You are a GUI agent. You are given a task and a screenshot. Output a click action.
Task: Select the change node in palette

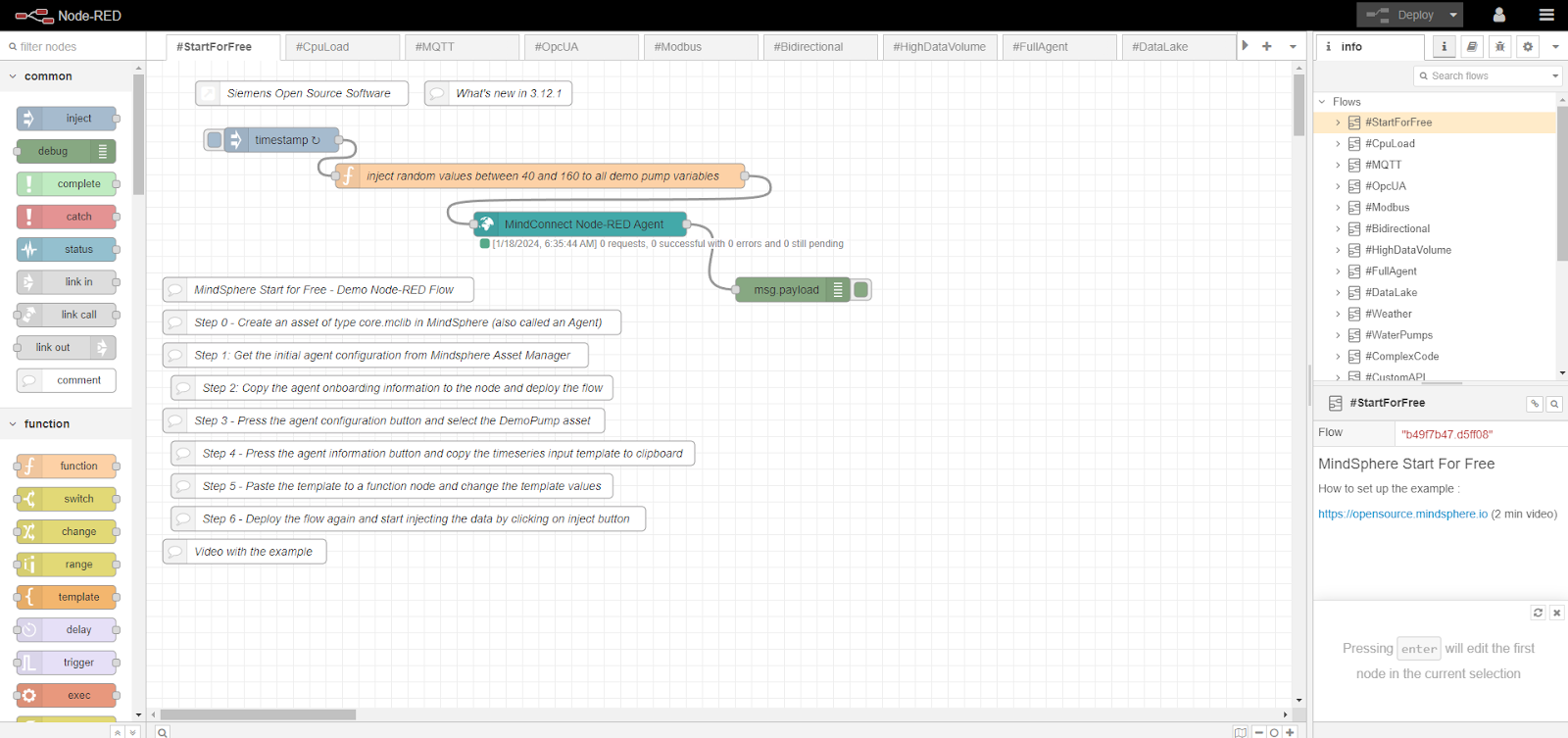click(x=67, y=531)
